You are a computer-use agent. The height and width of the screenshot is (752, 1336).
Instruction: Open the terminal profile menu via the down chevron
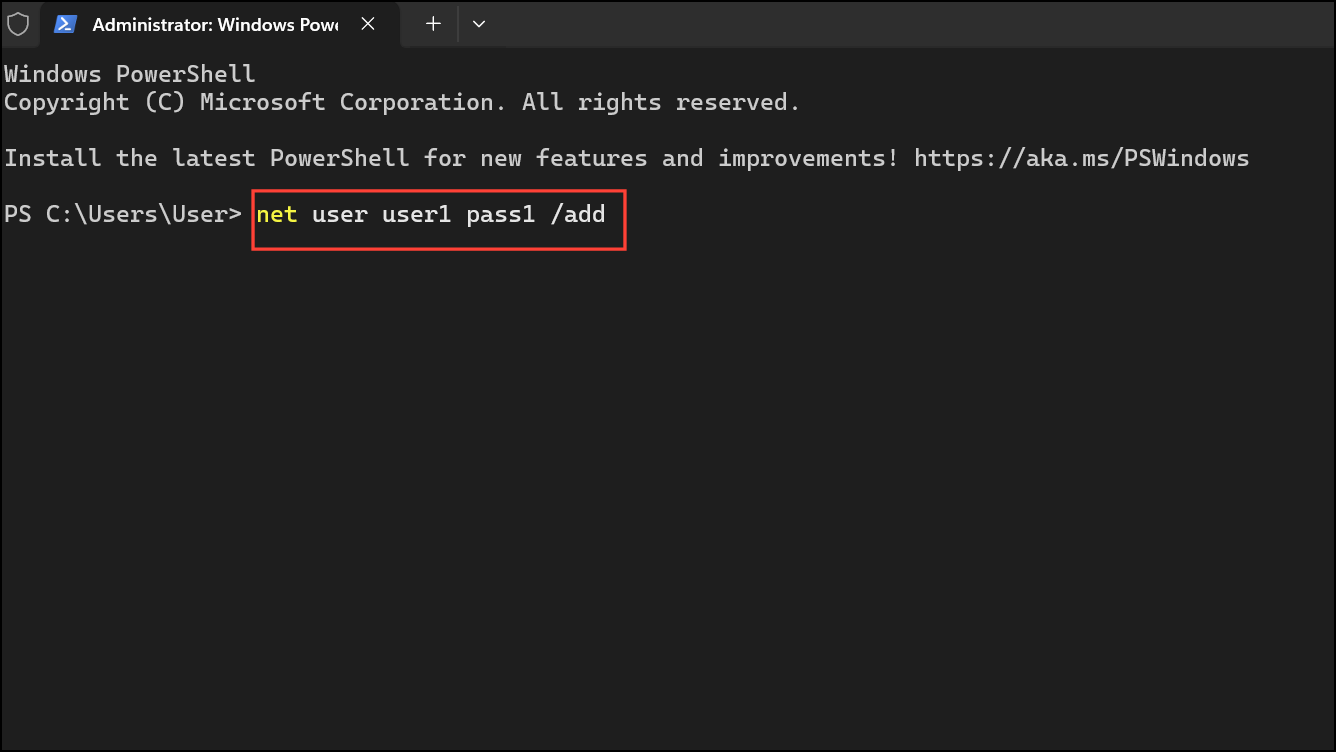479,24
